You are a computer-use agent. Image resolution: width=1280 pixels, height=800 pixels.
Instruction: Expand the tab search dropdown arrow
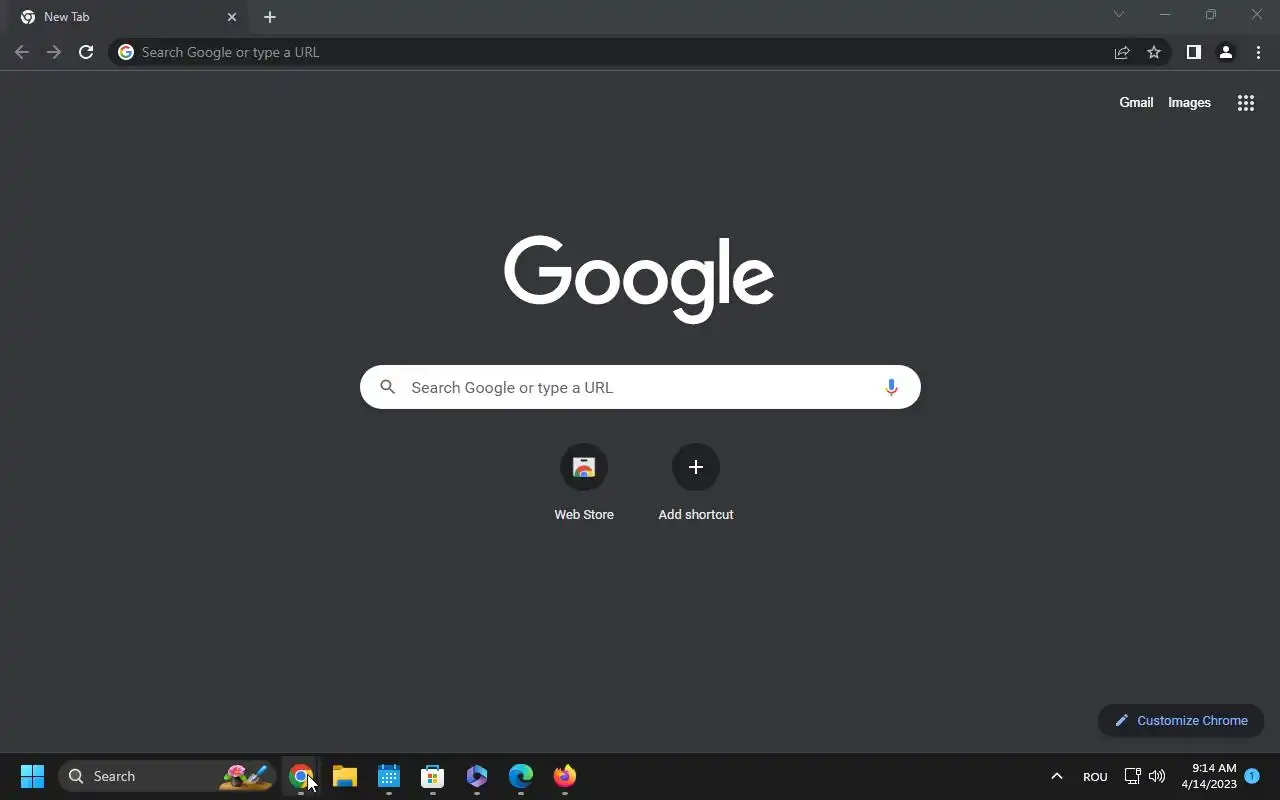pyautogui.click(x=1119, y=14)
